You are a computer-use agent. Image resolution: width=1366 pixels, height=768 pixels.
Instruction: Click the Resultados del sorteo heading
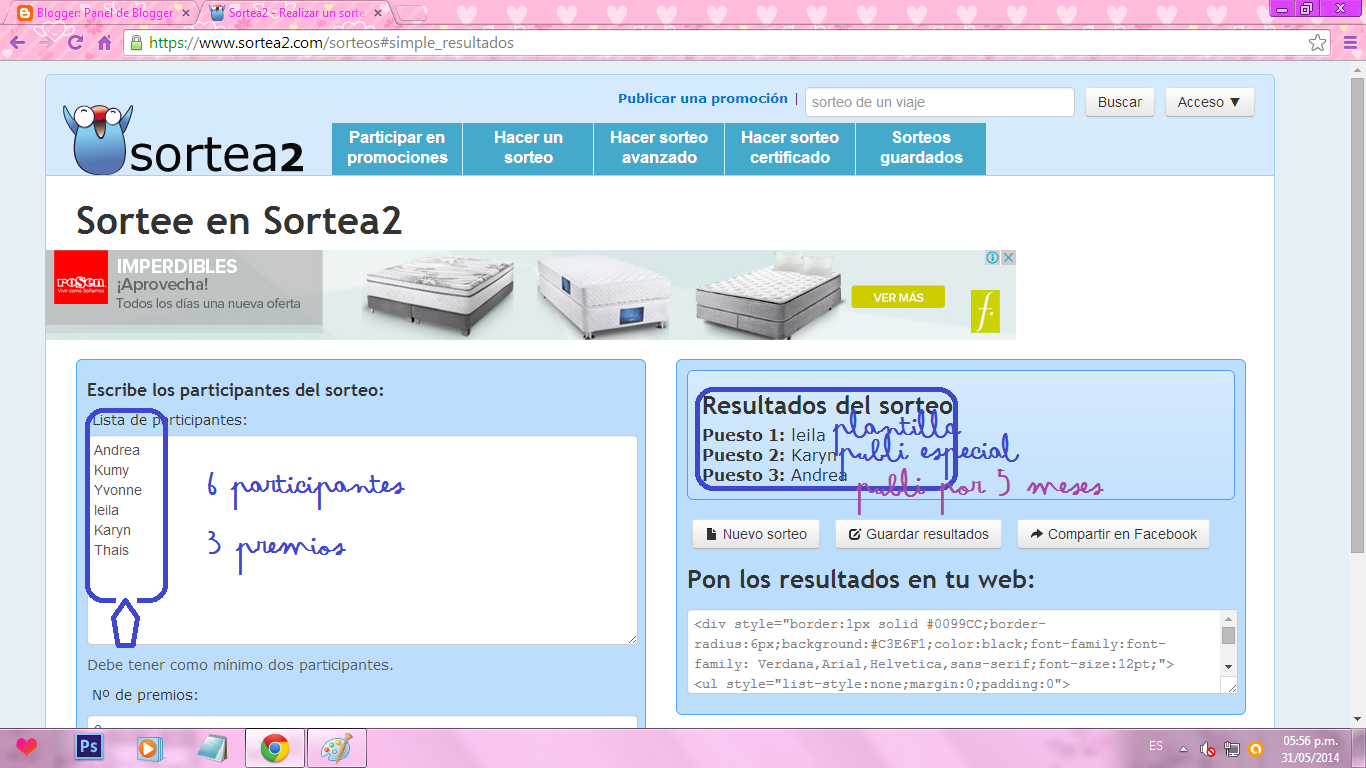pos(827,405)
